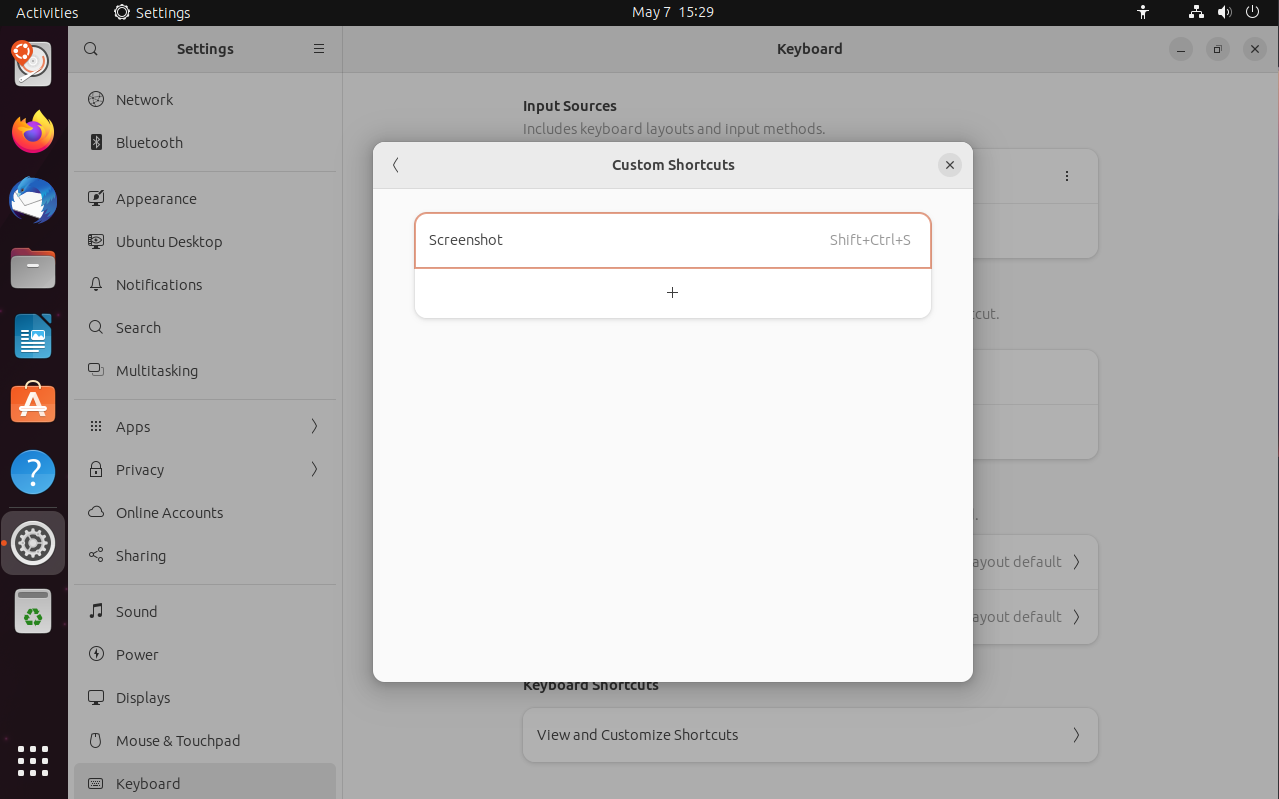Click the Network globe icon

coord(96,99)
